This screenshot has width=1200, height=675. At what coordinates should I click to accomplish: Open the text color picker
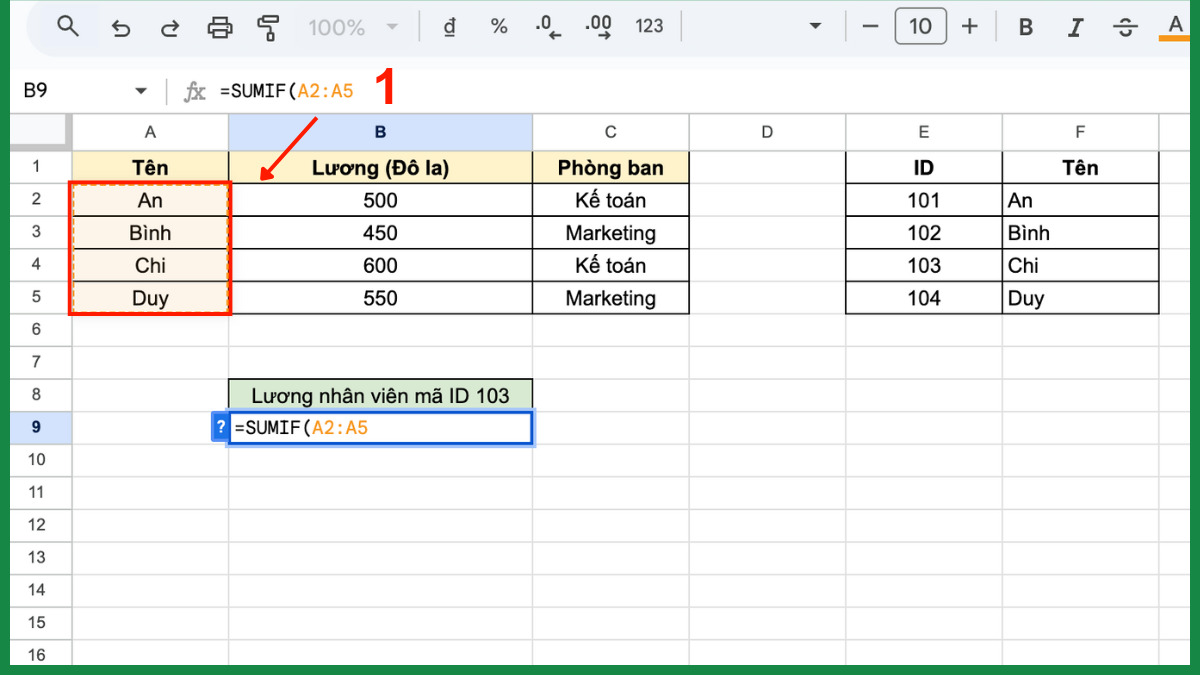(1175, 27)
